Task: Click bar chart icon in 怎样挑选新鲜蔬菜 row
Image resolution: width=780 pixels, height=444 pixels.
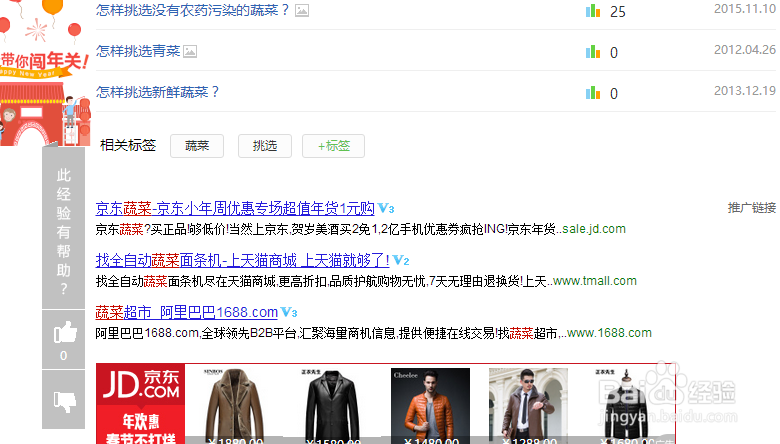Action: point(593,93)
